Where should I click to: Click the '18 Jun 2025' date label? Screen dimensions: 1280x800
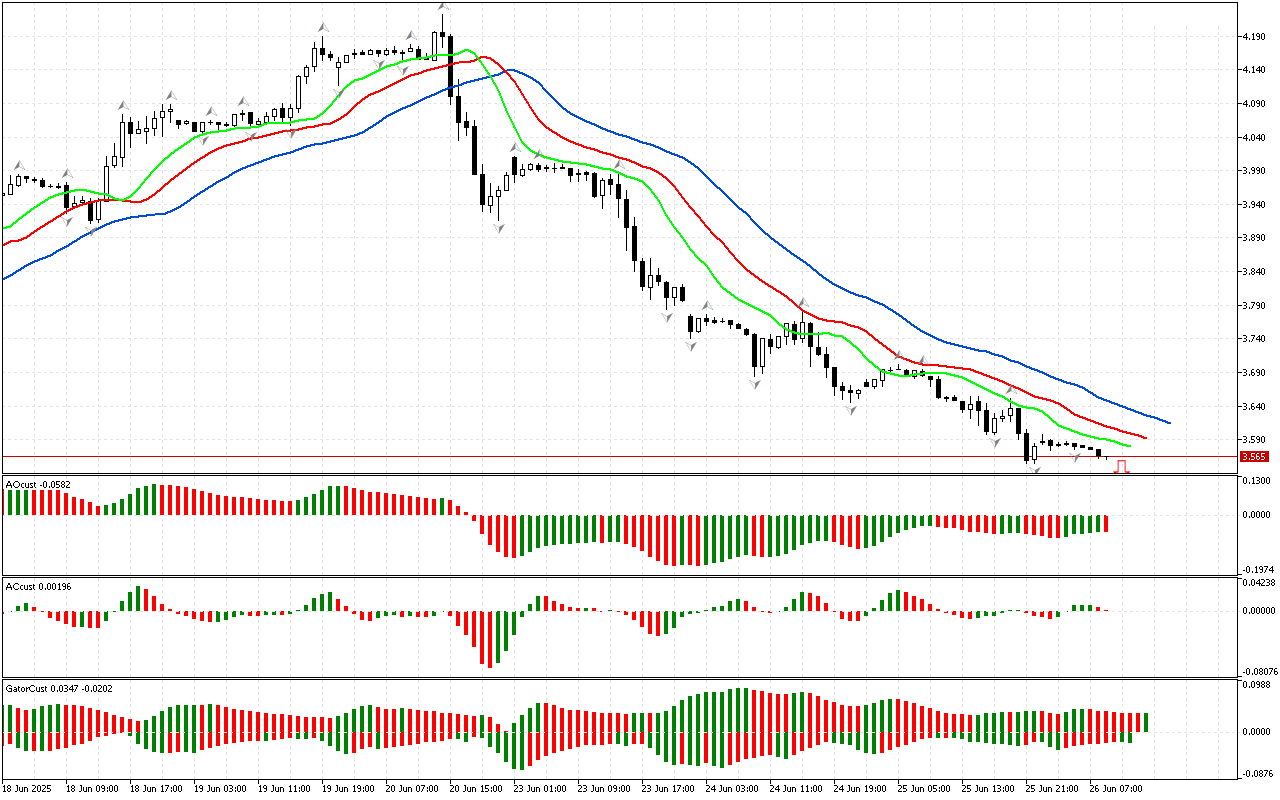(30, 788)
